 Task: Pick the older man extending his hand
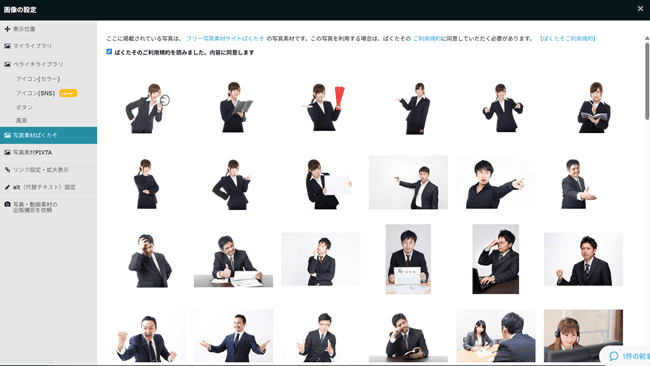click(580, 184)
